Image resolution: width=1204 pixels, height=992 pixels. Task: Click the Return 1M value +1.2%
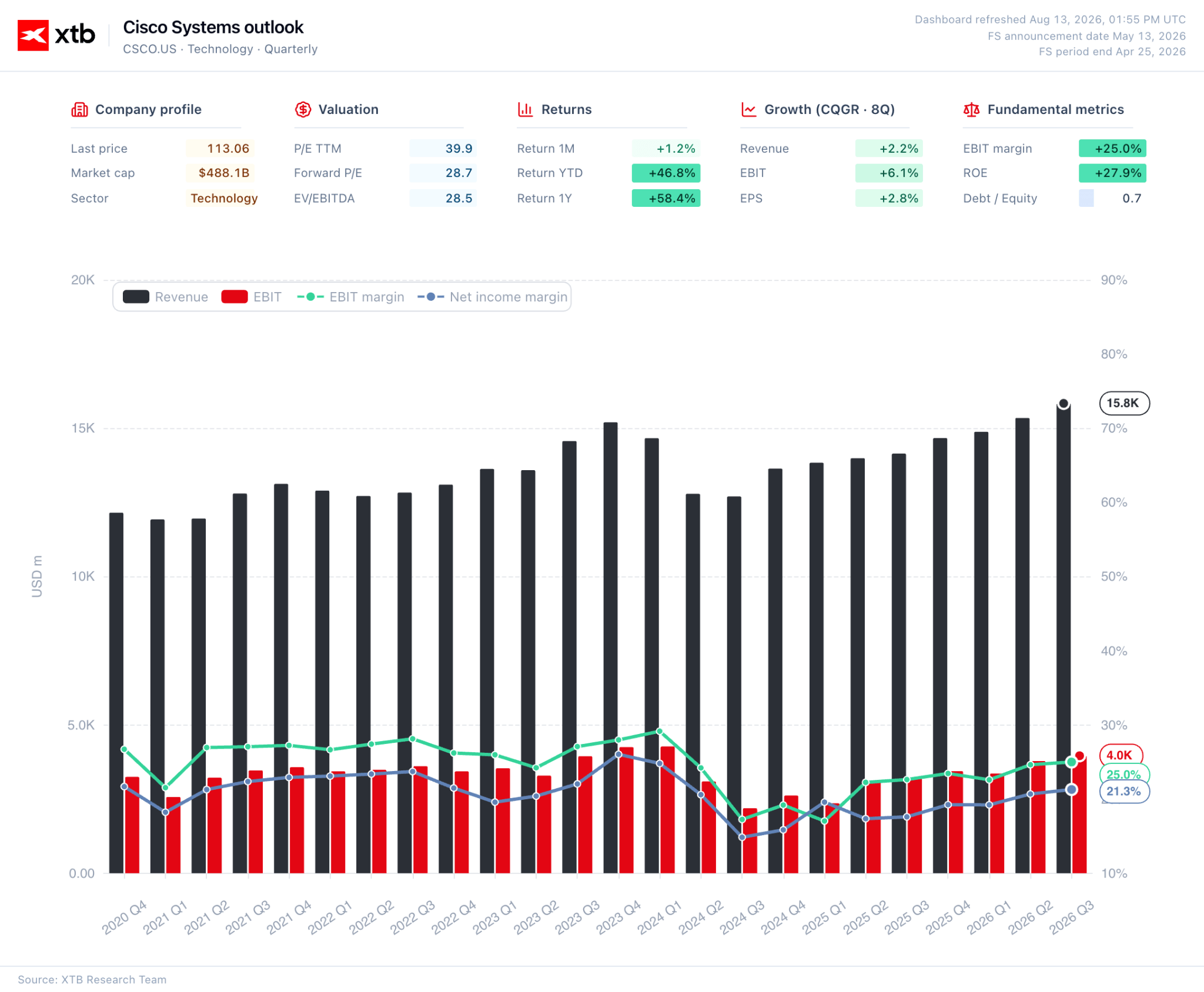[676, 149]
